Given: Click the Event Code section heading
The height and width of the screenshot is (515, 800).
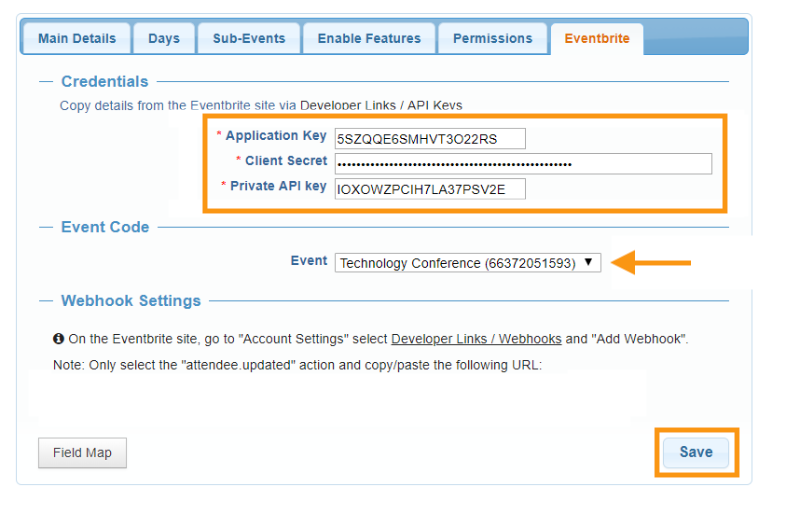Looking at the screenshot, I should pyautogui.click(x=105, y=227).
